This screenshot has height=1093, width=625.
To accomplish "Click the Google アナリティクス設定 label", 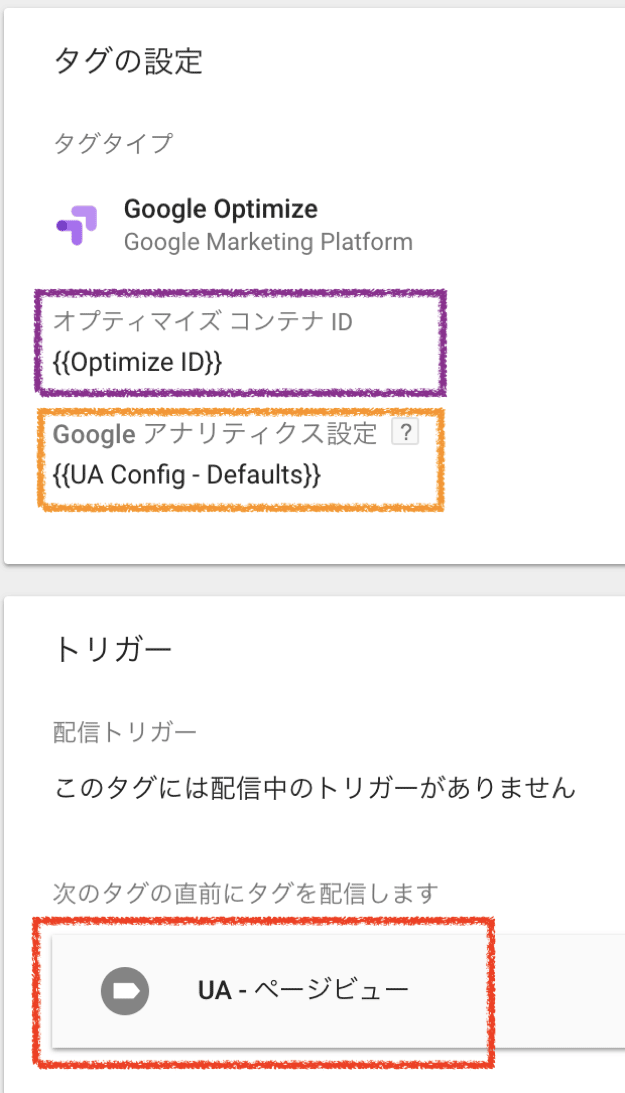I will (x=215, y=433).
